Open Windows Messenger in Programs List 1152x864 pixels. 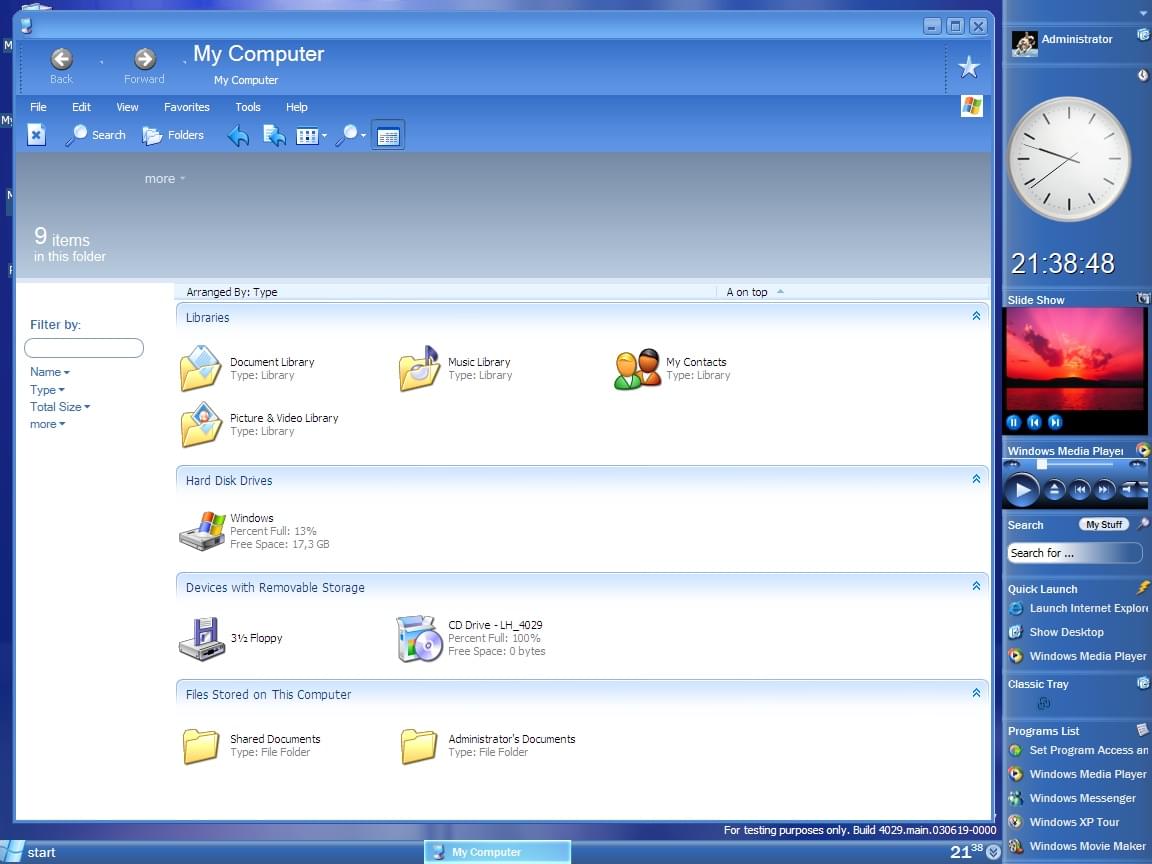coord(1072,798)
